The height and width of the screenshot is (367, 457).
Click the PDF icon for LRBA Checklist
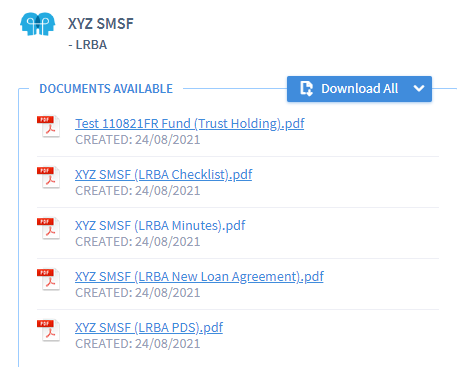[x=49, y=177]
